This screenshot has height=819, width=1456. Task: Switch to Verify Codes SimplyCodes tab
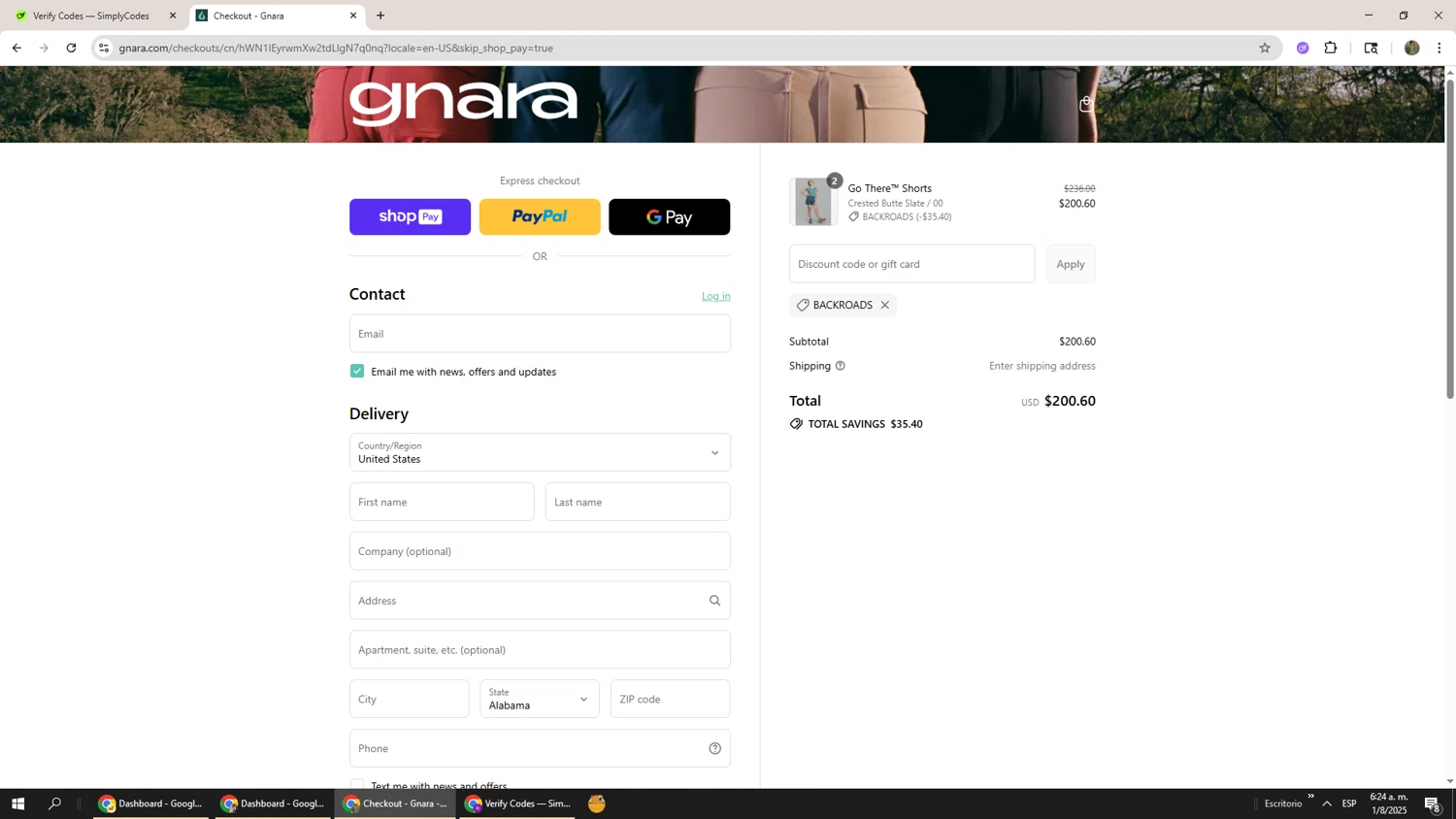[92, 16]
